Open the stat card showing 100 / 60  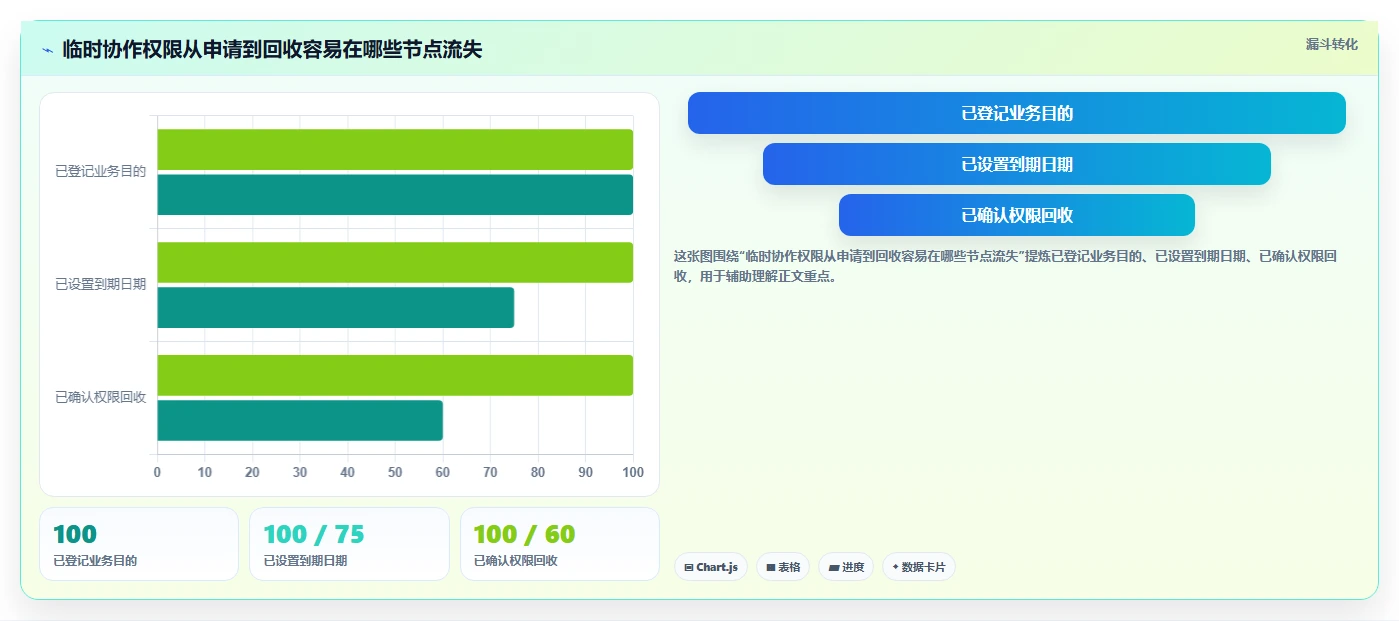tap(560, 544)
